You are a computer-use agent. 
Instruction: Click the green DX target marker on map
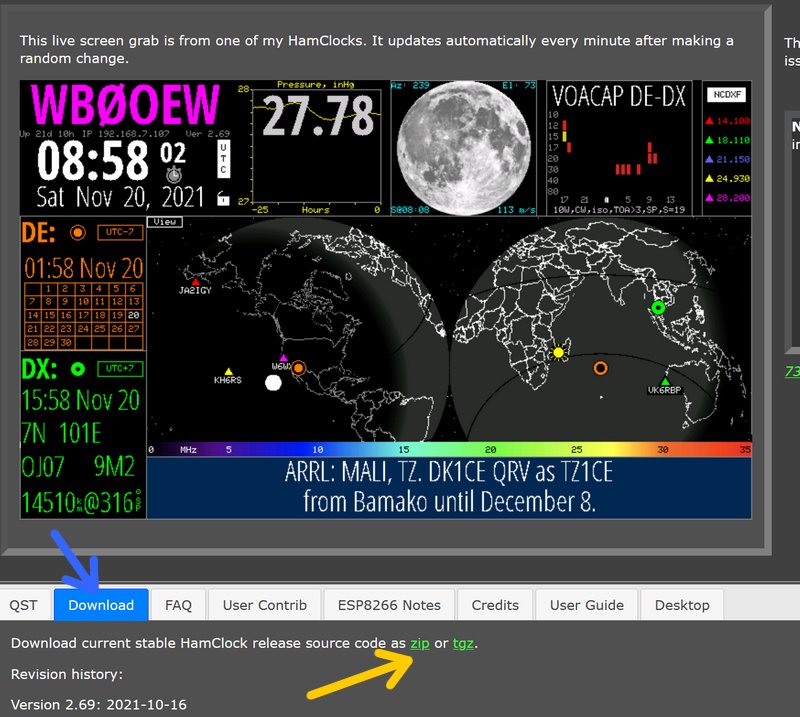click(x=658, y=308)
